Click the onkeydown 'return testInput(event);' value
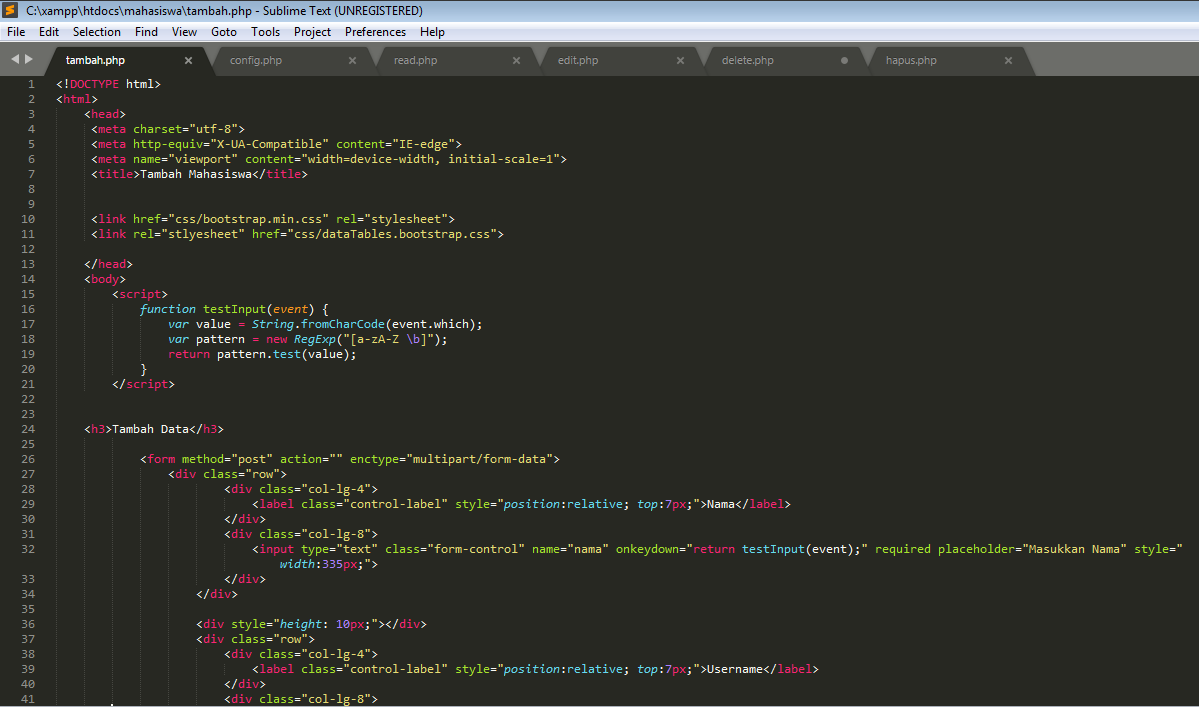 coord(777,550)
